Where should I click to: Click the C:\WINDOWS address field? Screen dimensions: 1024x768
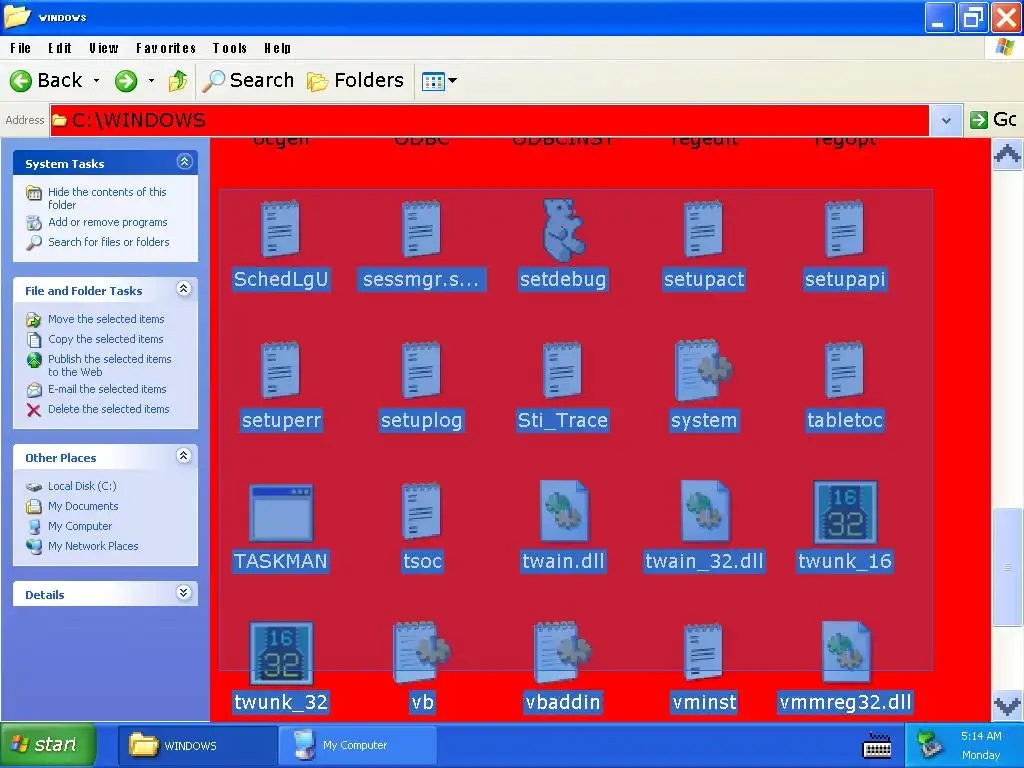coord(490,120)
